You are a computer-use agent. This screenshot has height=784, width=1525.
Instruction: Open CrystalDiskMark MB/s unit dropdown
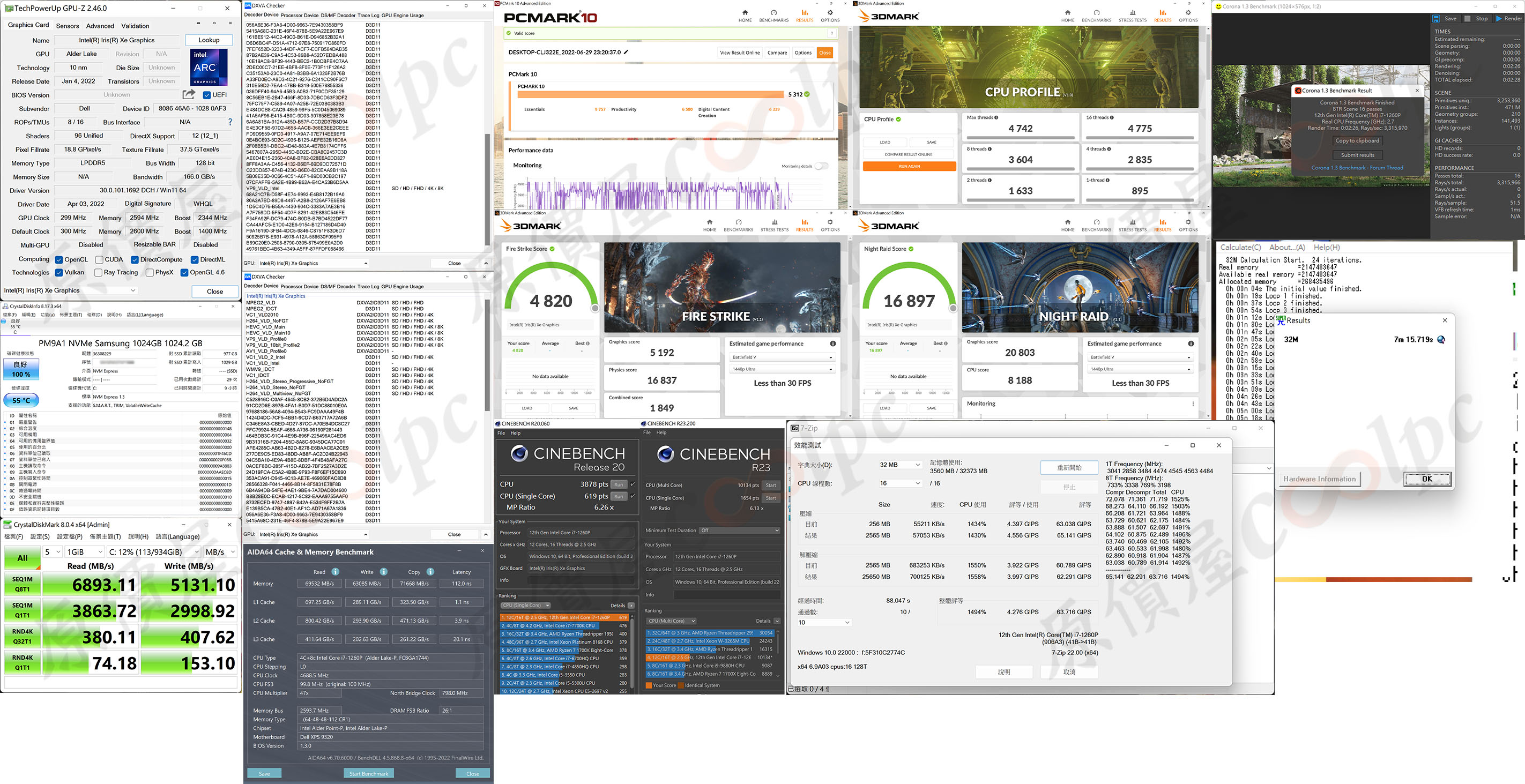[220, 551]
